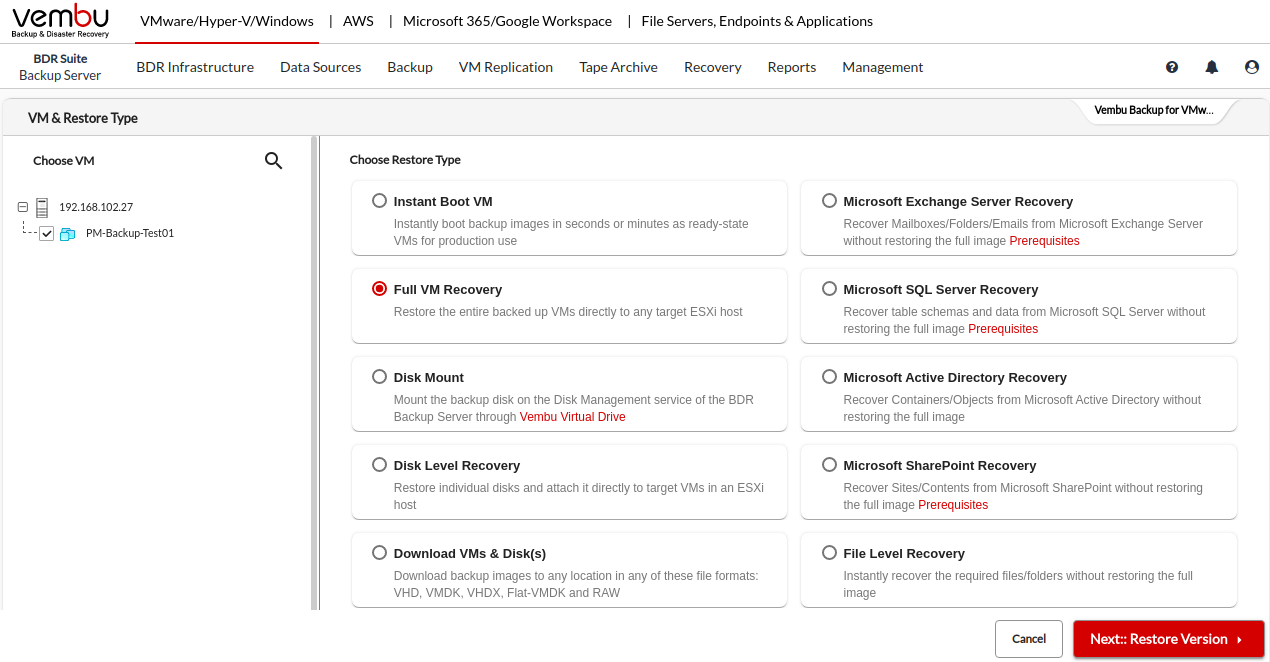Click the VM icon beside PM-Backup-Test01
This screenshot has width=1270, height=662.
point(68,234)
